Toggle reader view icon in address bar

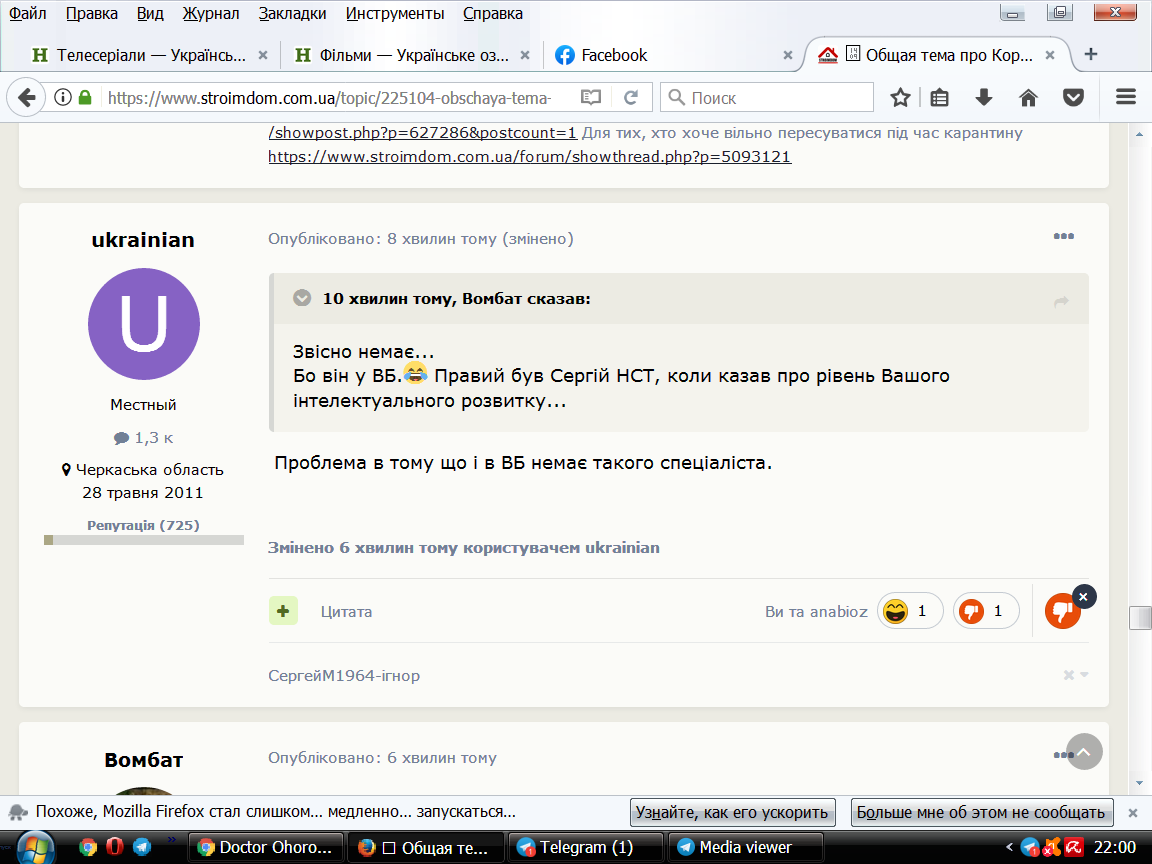click(591, 97)
